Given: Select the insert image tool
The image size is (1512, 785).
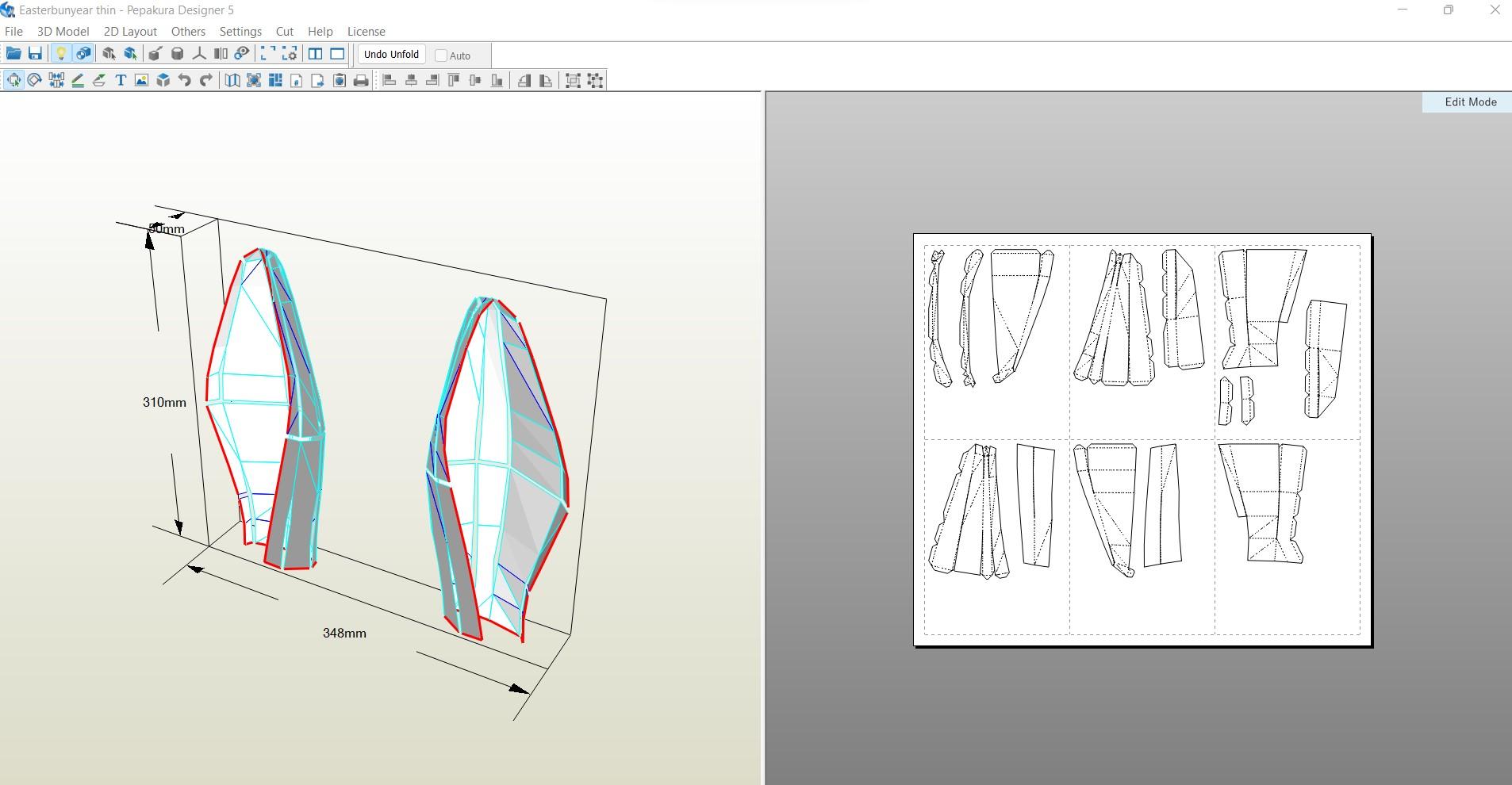Looking at the screenshot, I should (x=142, y=80).
